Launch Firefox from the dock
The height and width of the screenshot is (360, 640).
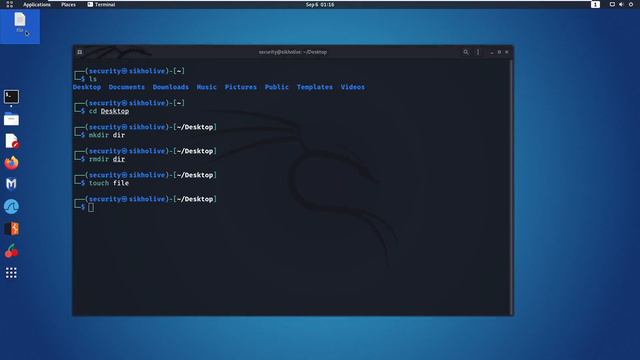pyautogui.click(x=11, y=162)
